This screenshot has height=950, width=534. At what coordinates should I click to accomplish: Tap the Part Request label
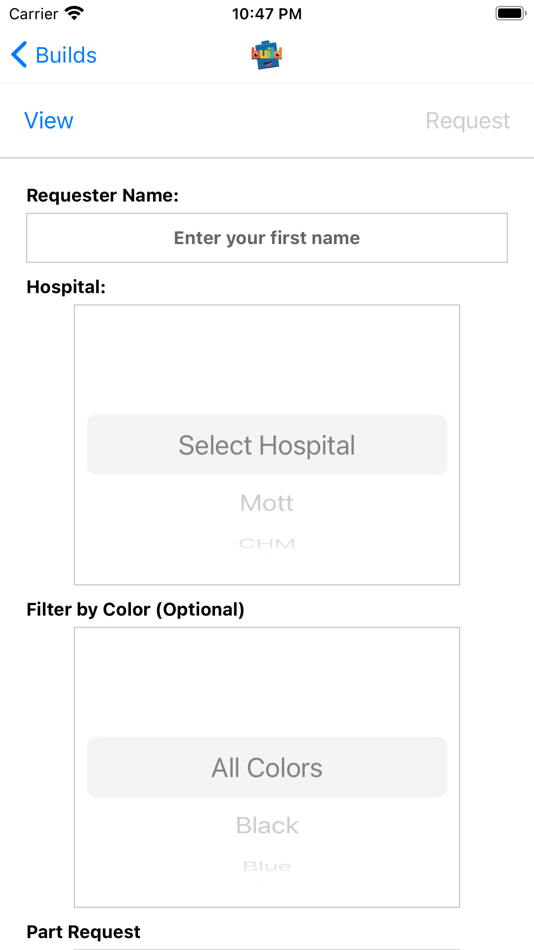84,931
